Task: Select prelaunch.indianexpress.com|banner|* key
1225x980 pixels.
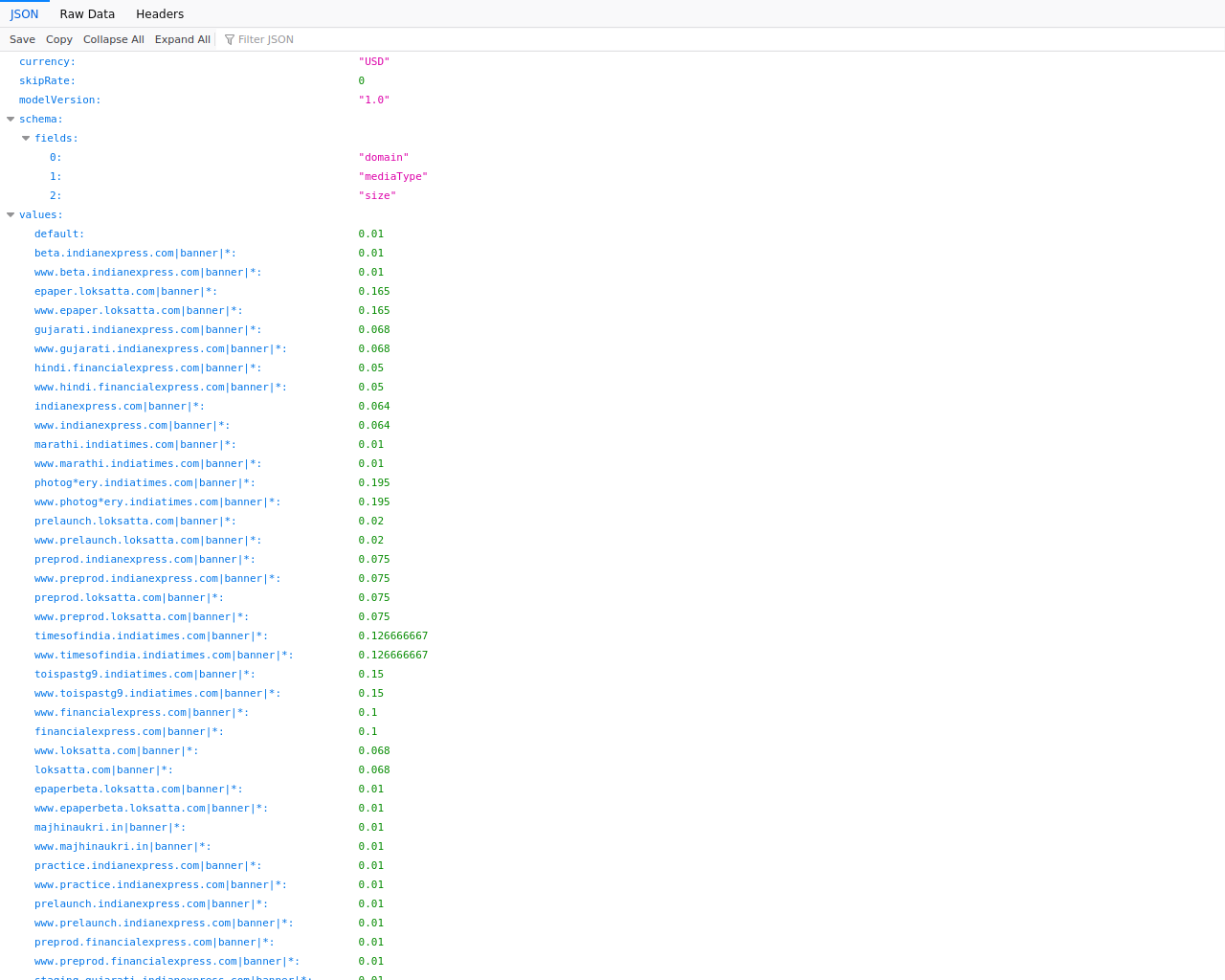Action: tap(151, 903)
